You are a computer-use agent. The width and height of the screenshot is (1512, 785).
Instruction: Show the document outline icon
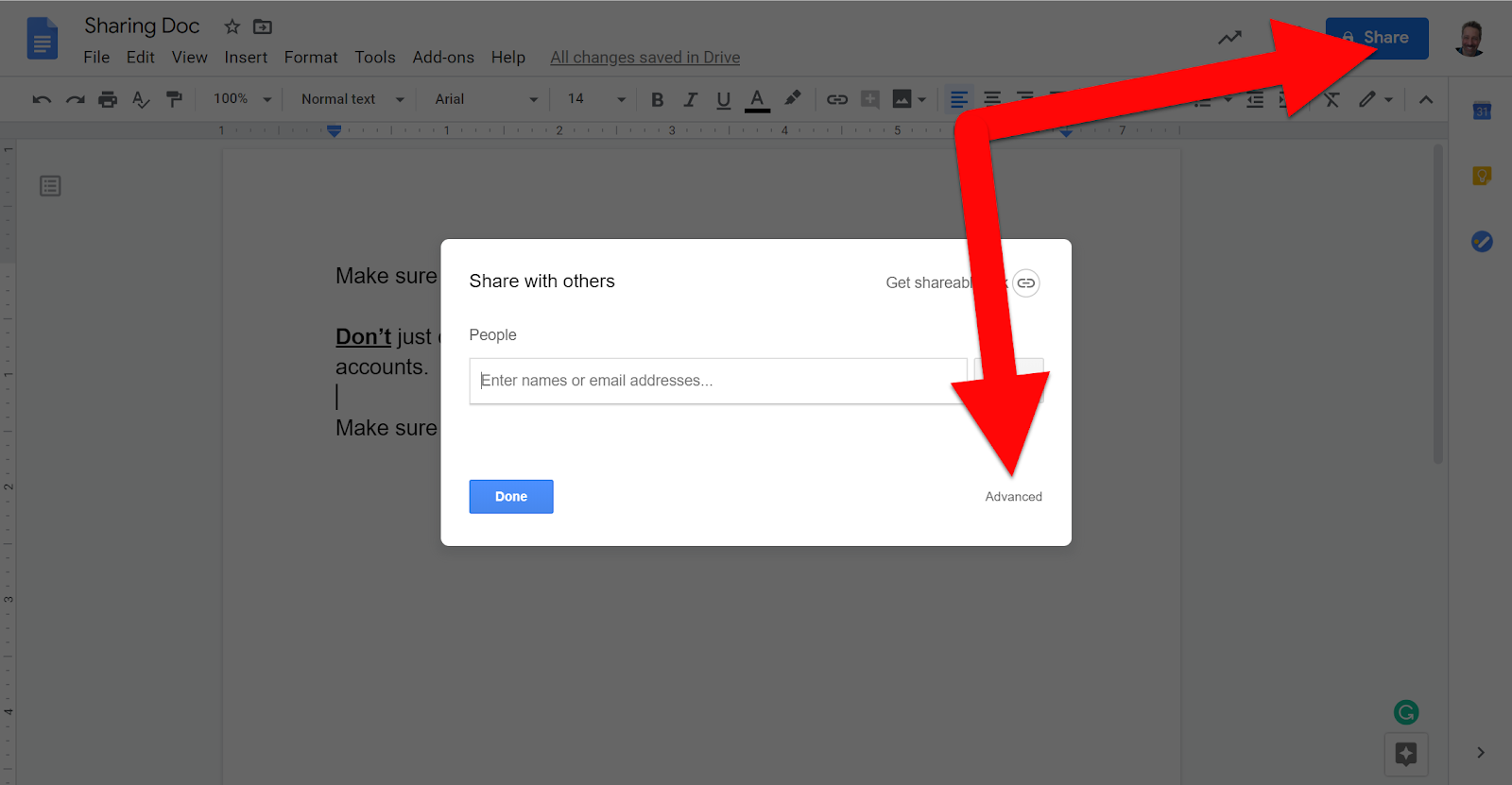(51, 186)
